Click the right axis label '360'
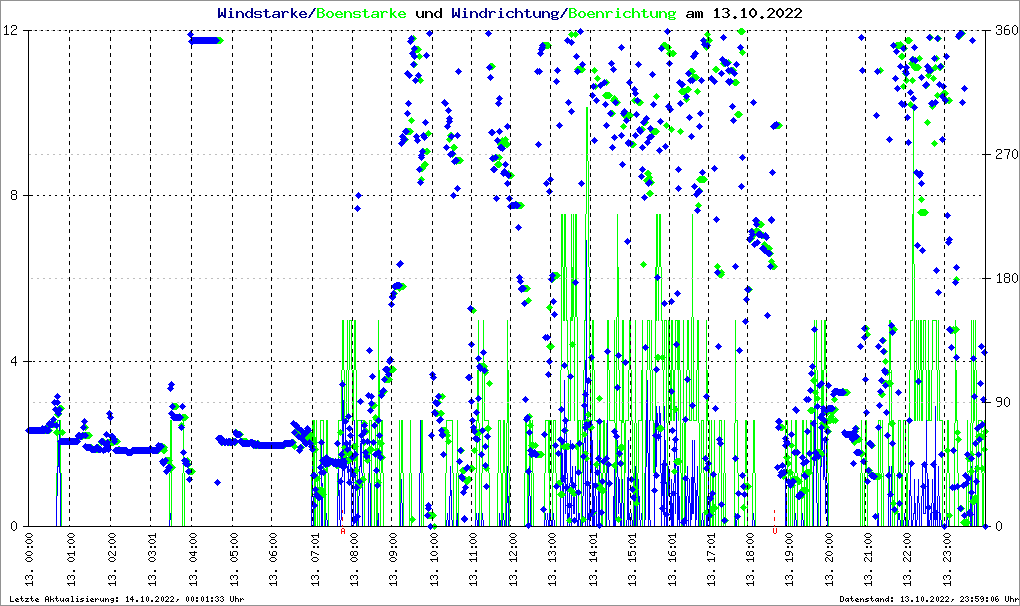Screen dimensions: 1020x606 click(1007, 30)
